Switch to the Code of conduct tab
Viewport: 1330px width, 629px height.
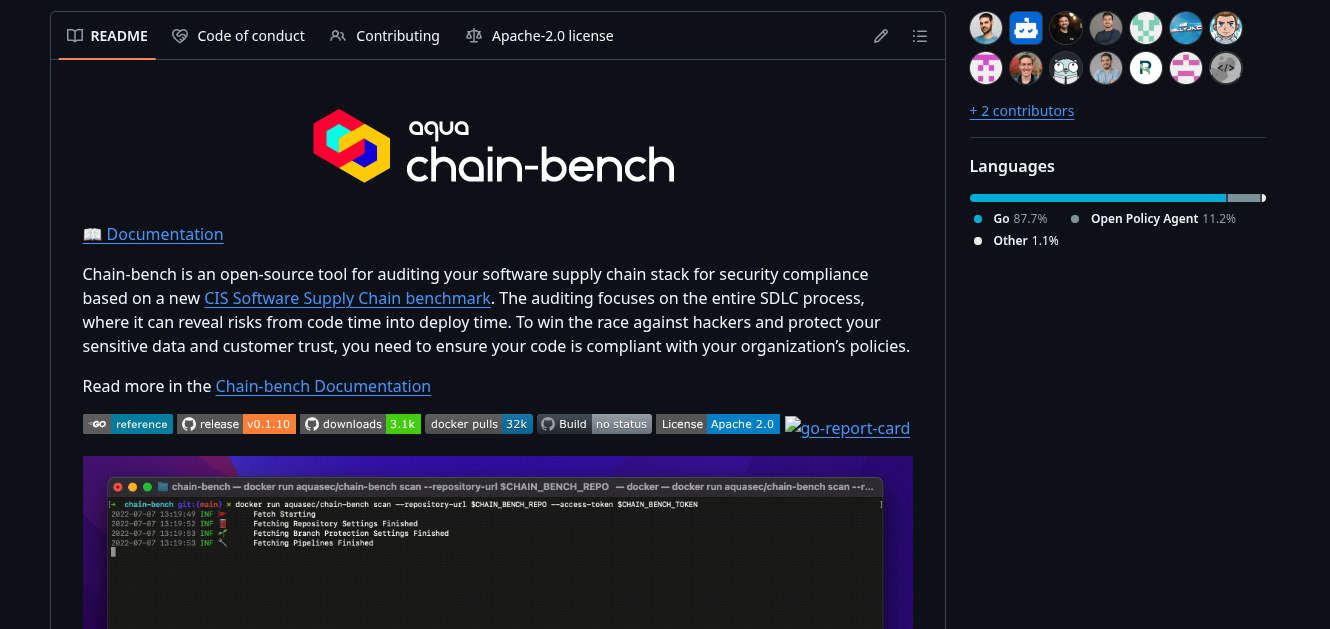[x=251, y=35]
